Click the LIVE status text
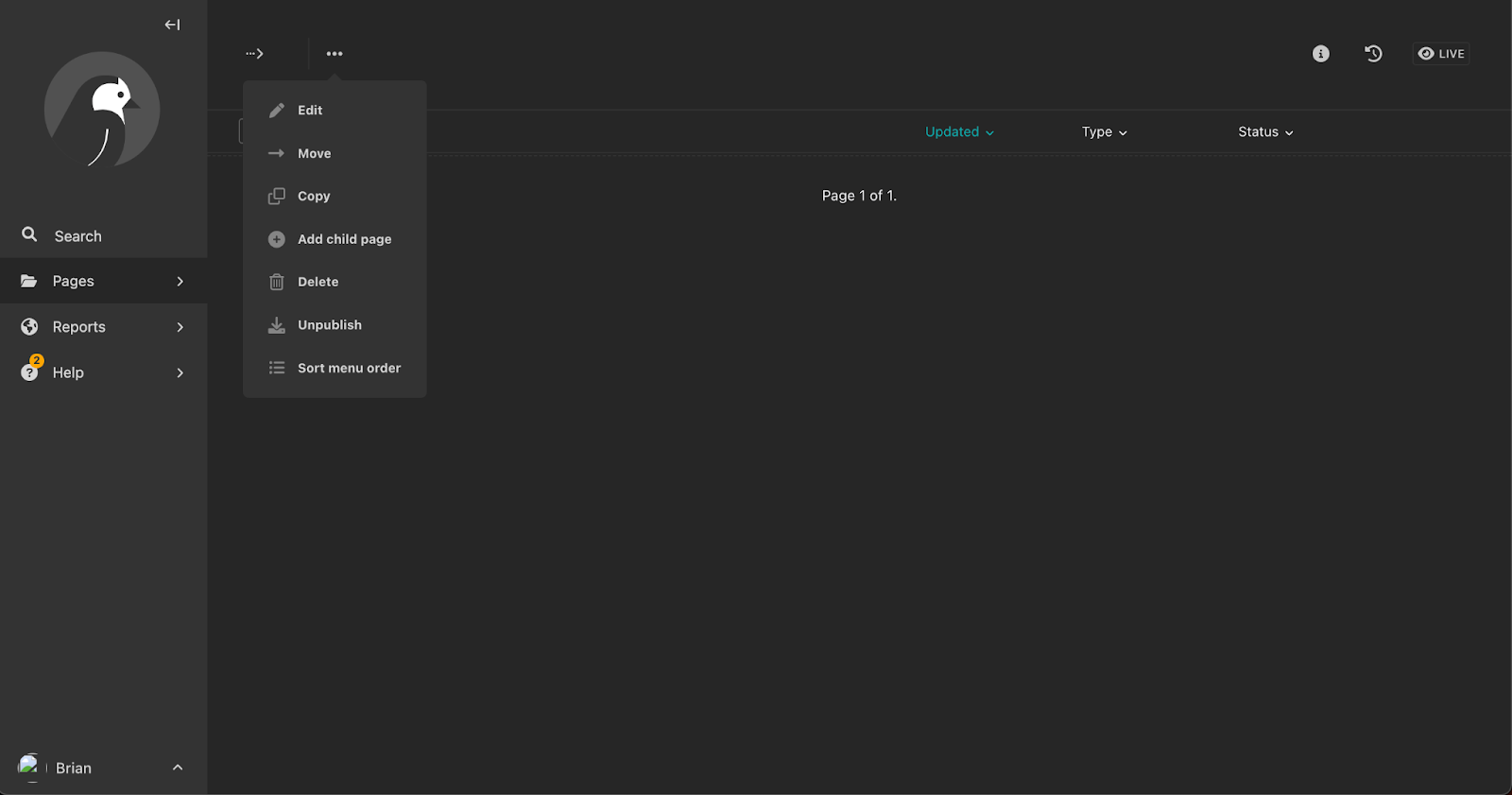This screenshot has height=795, width=1512. (1452, 54)
